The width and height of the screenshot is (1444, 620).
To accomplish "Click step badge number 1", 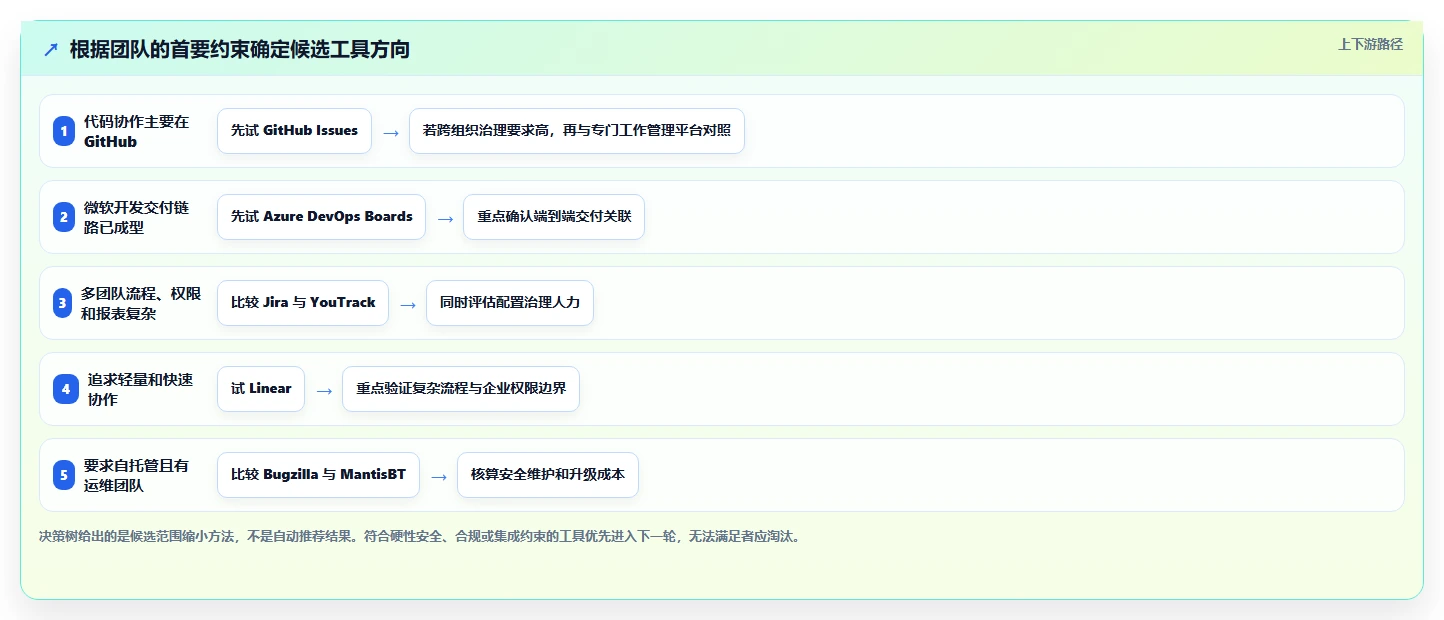I will 64,131.
